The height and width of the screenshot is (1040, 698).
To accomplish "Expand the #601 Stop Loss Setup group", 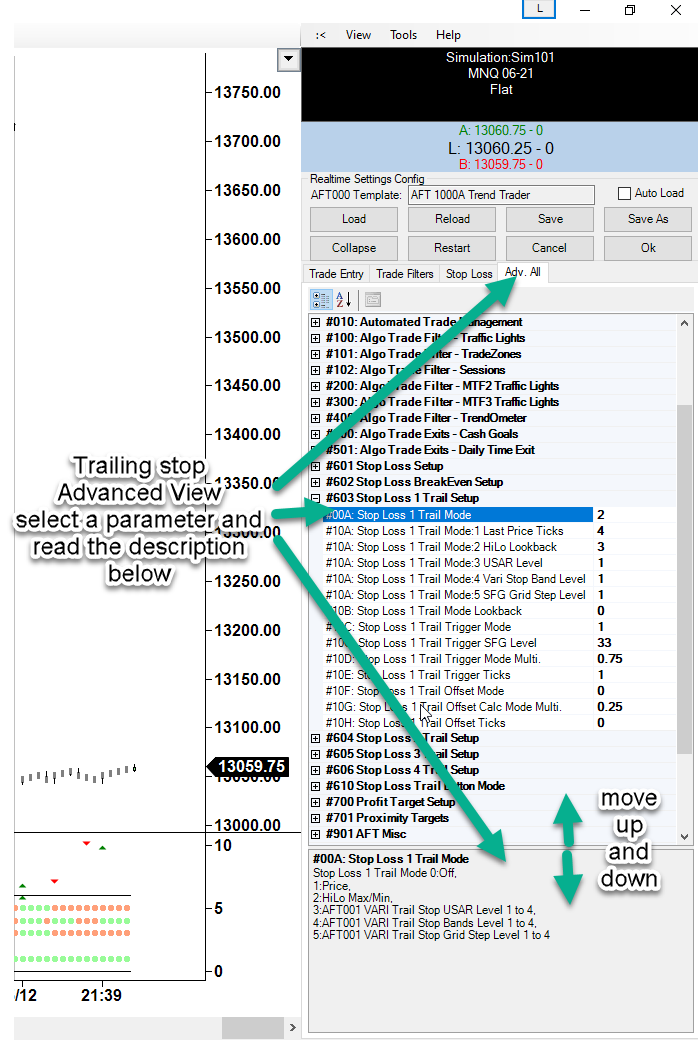I will coord(316,466).
